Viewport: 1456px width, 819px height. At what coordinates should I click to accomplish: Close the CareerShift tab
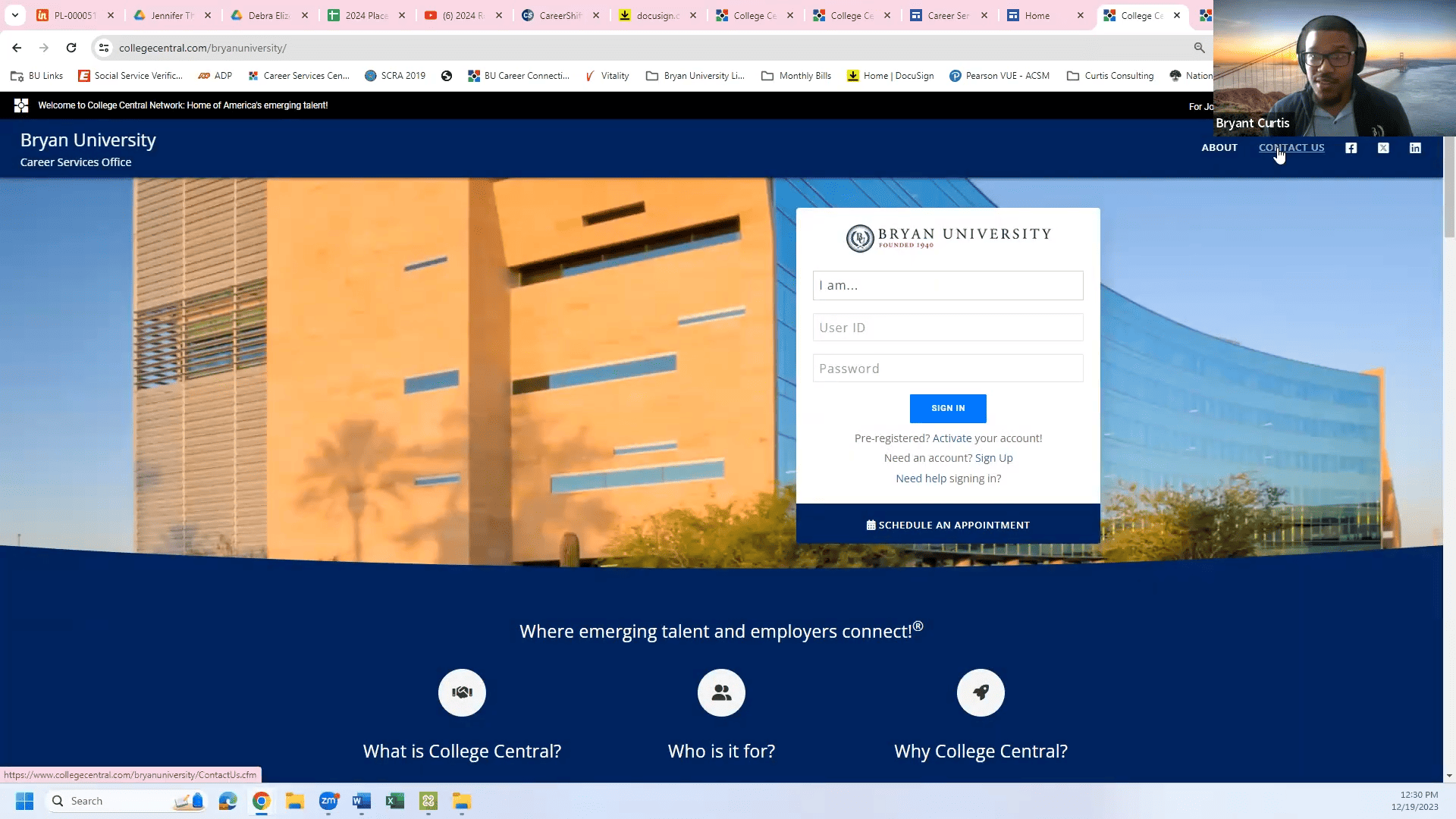(596, 15)
